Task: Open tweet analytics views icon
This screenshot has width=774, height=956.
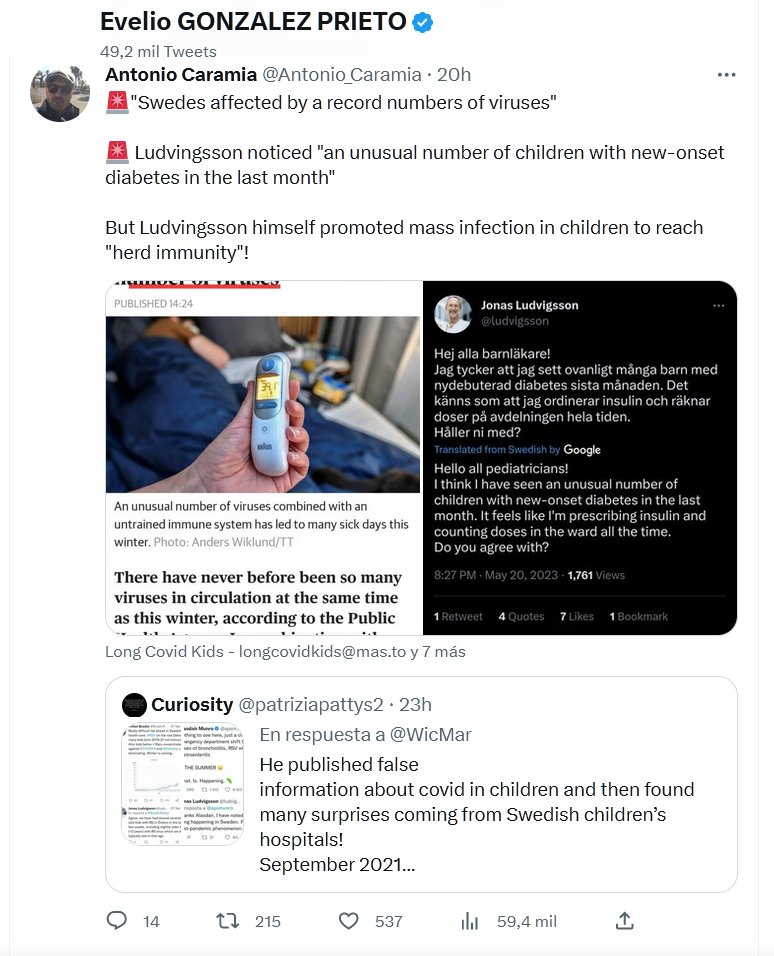Action: coord(470,920)
